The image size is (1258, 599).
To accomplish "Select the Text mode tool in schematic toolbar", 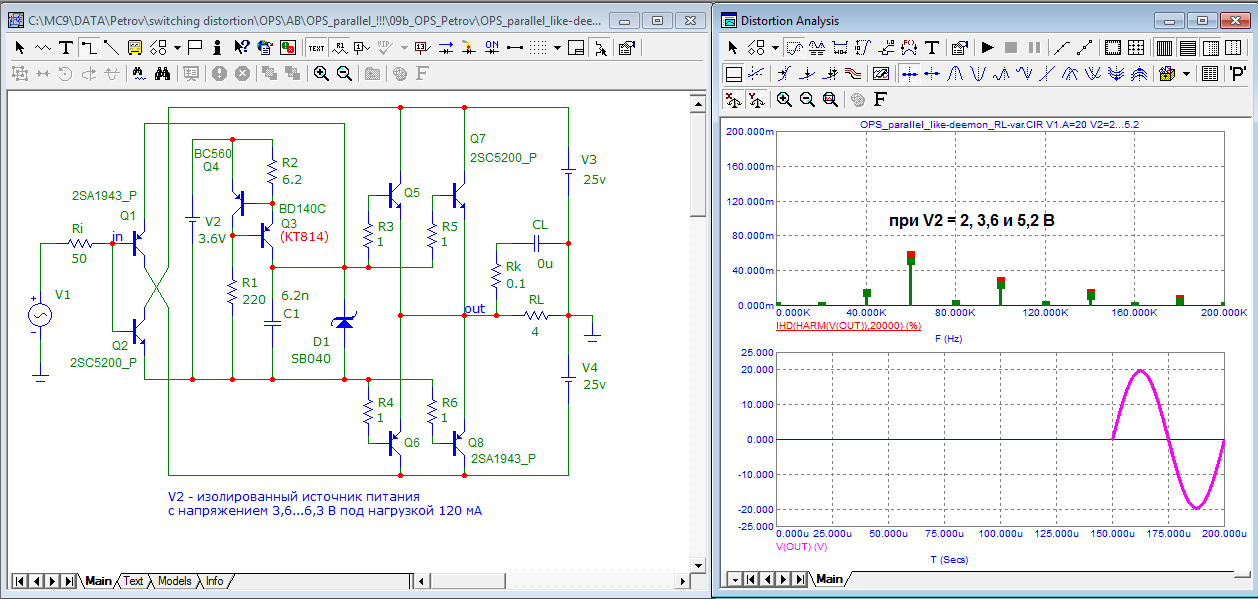I will pyautogui.click(x=65, y=47).
